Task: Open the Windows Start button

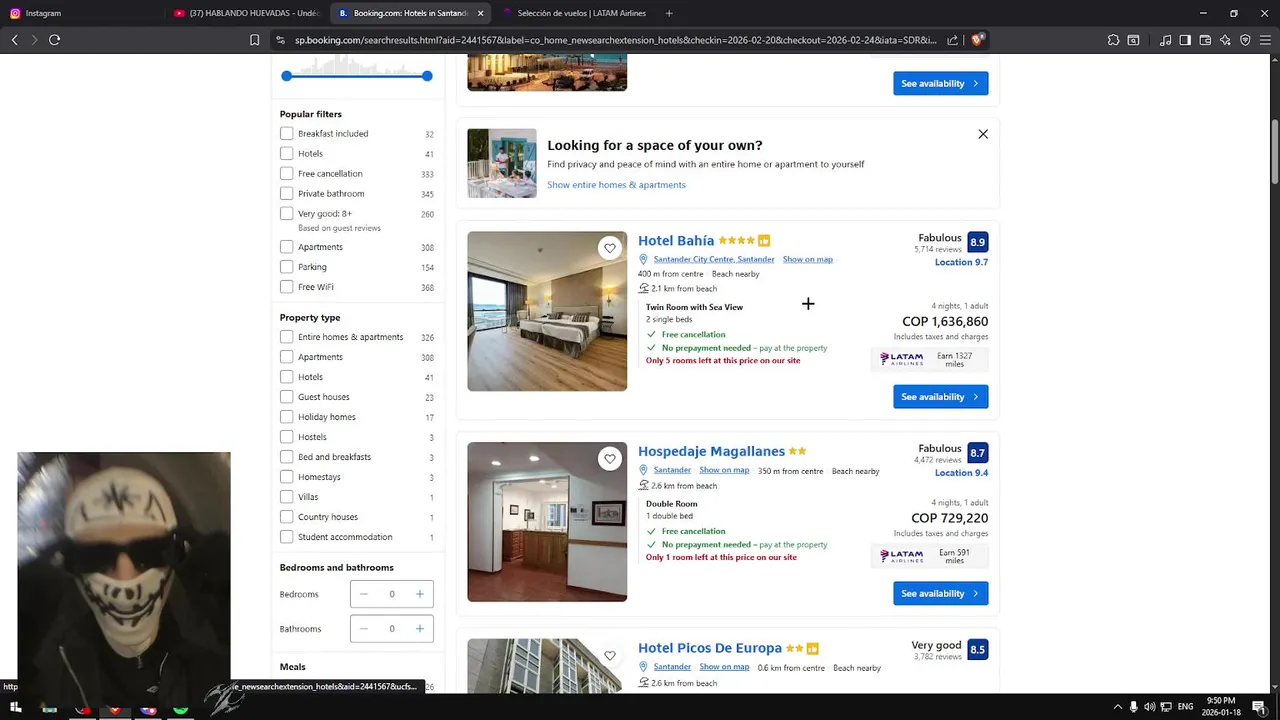Action: (15, 707)
